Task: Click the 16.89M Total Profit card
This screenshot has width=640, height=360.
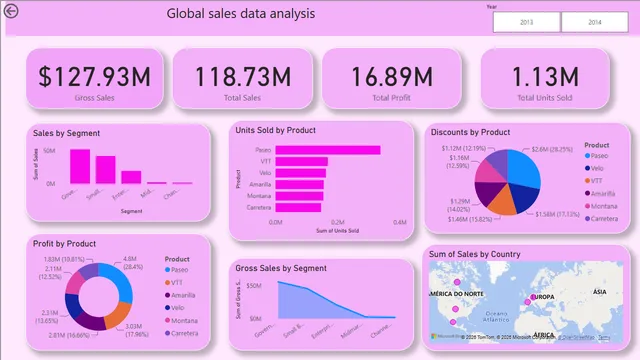Action: point(392,78)
